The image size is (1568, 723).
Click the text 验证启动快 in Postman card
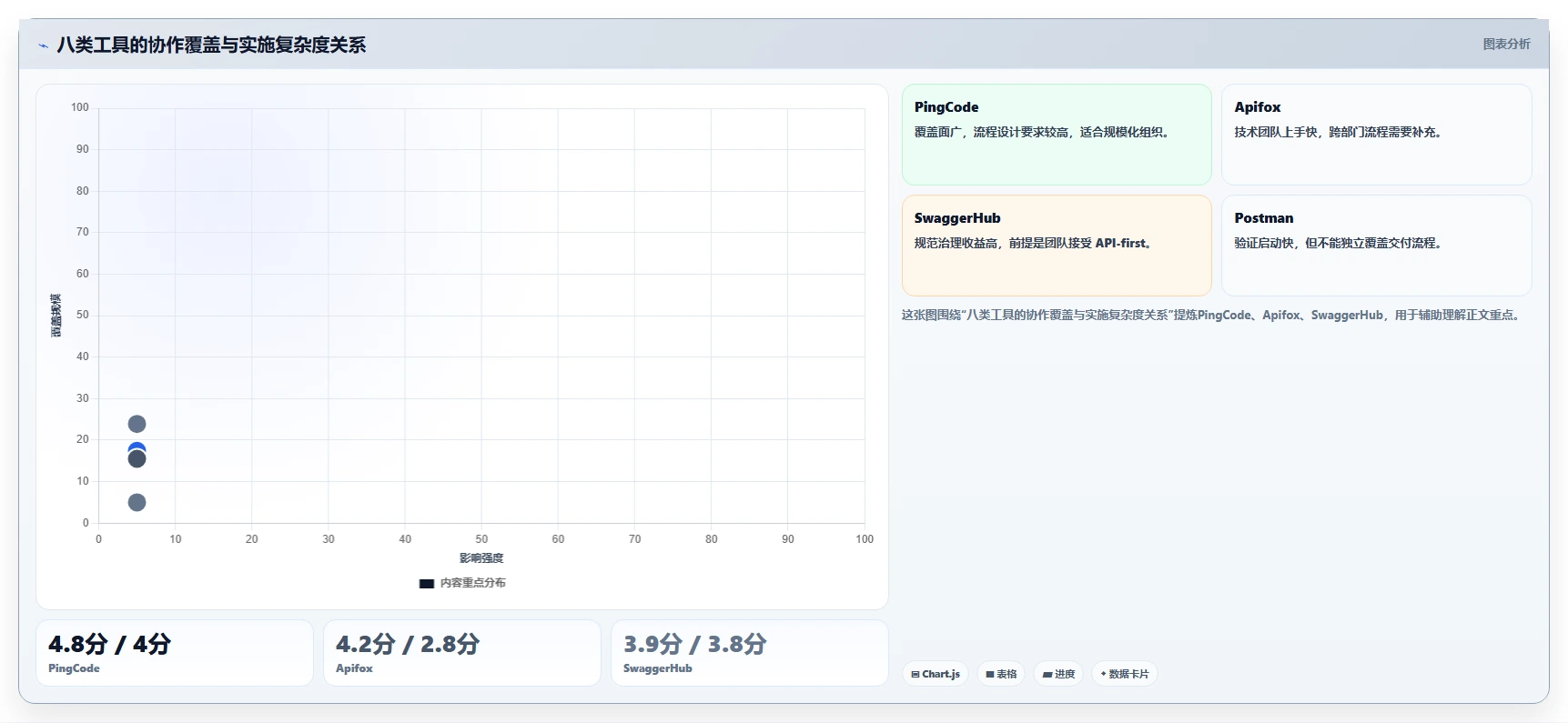(x=1264, y=243)
